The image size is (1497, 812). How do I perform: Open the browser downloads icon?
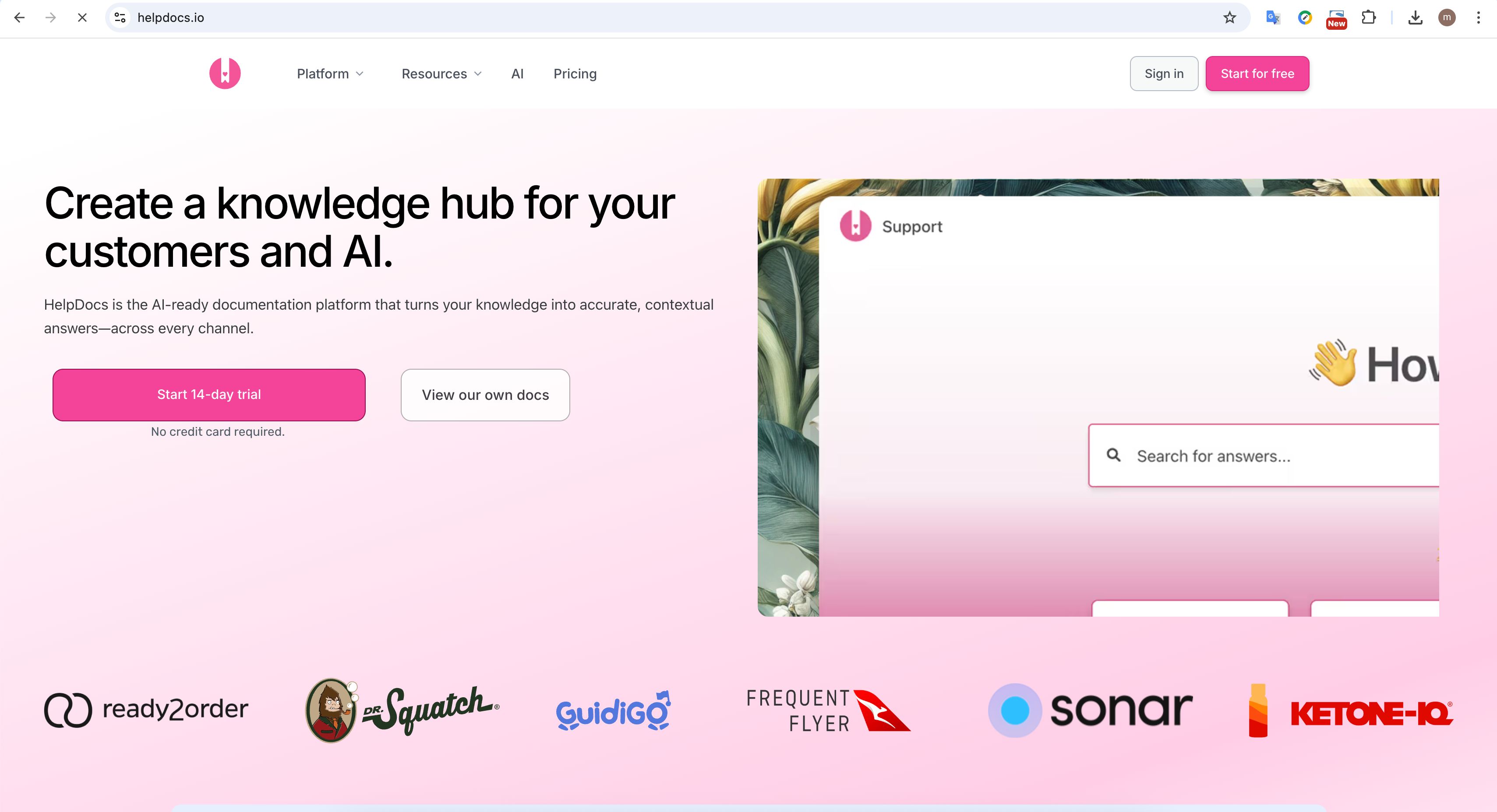[x=1416, y=18]
